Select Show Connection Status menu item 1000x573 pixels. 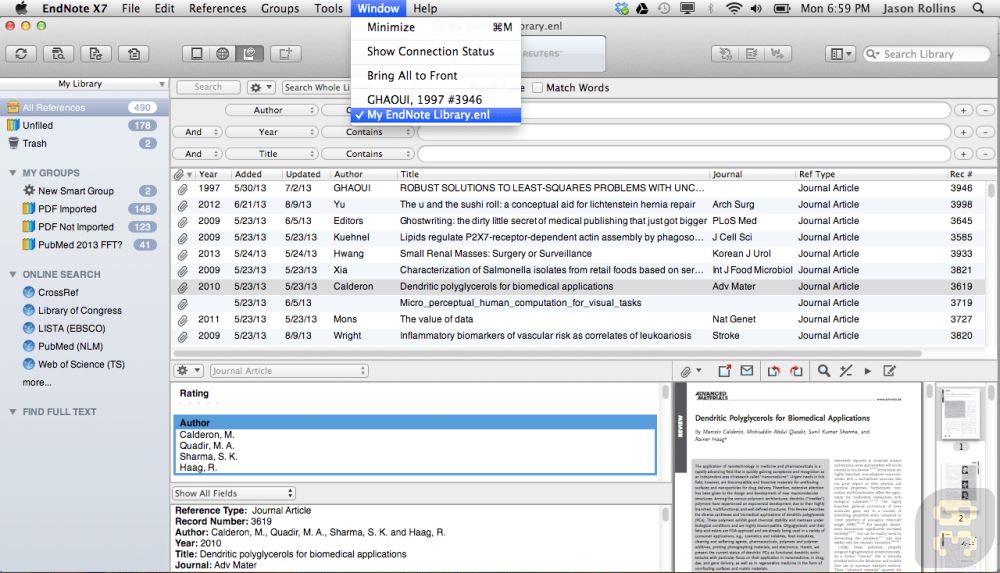tap(430, 51)
